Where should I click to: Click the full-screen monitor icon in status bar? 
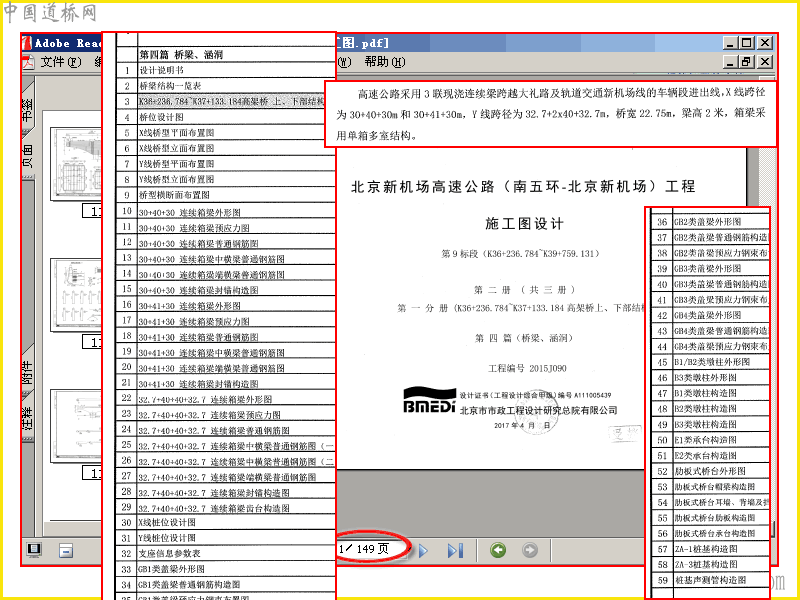click(34, 550)
